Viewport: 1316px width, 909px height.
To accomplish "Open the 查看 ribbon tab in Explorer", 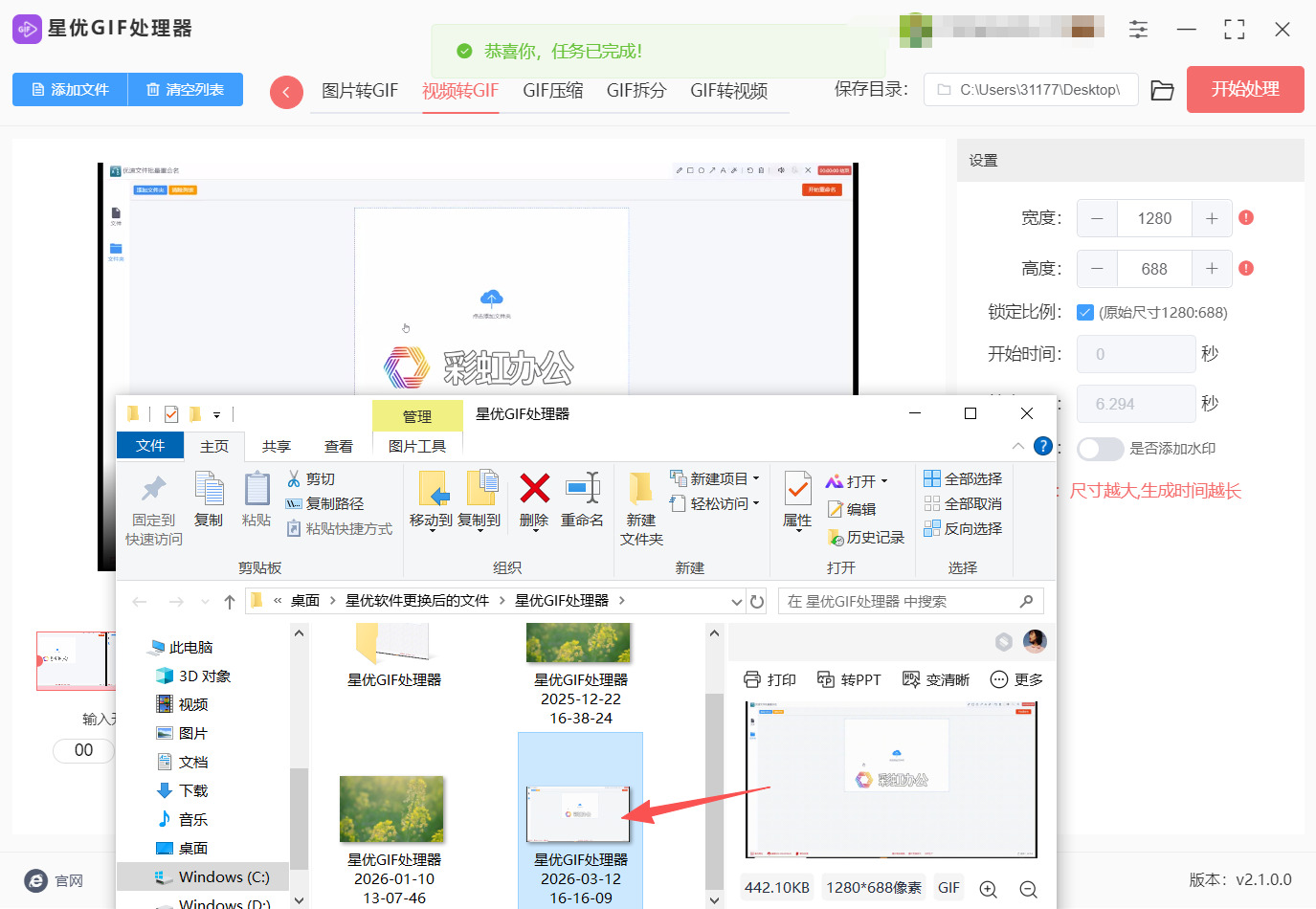I will tap(339, 447).
